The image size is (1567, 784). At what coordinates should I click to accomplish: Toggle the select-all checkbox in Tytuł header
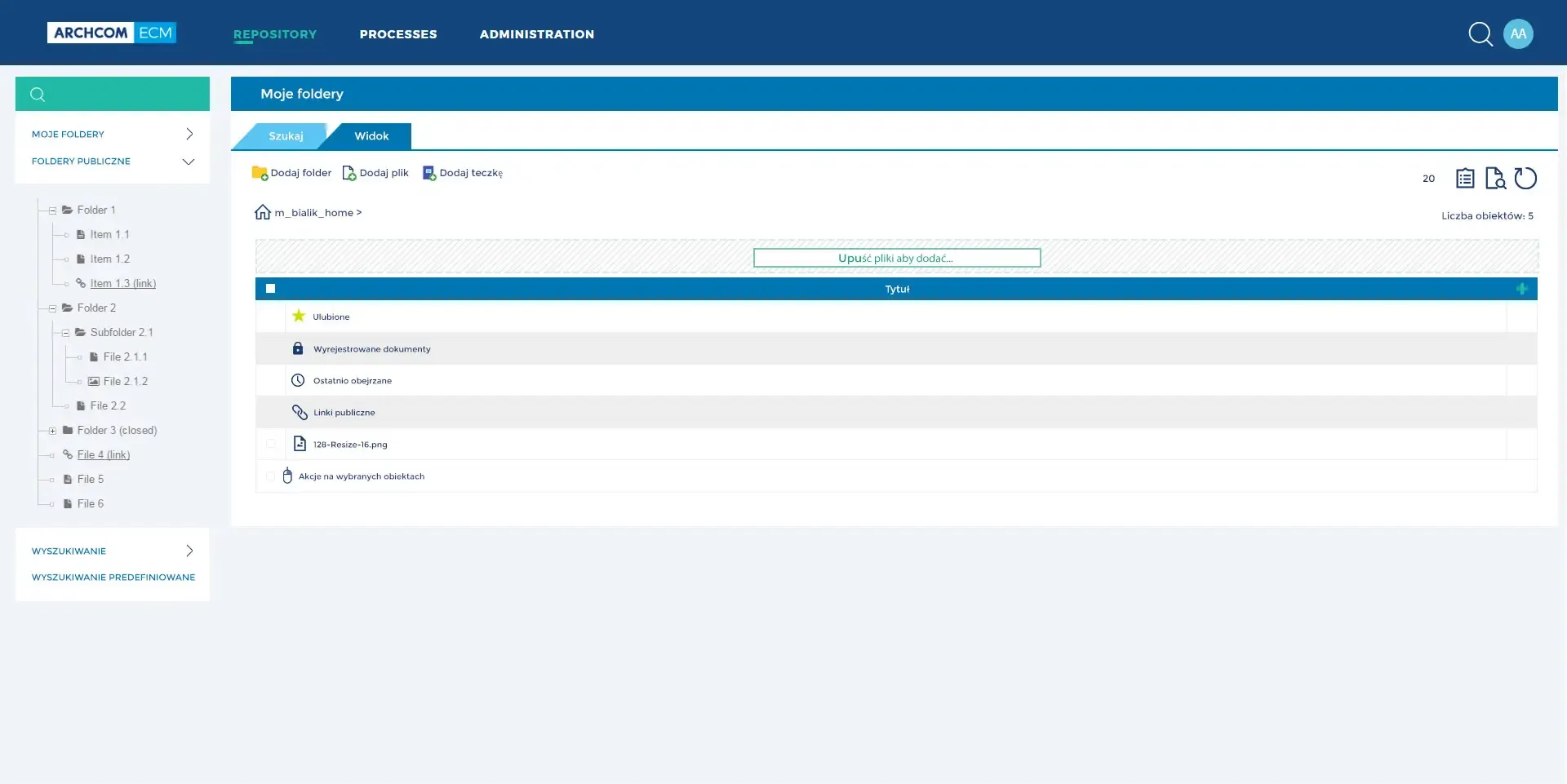271,289
